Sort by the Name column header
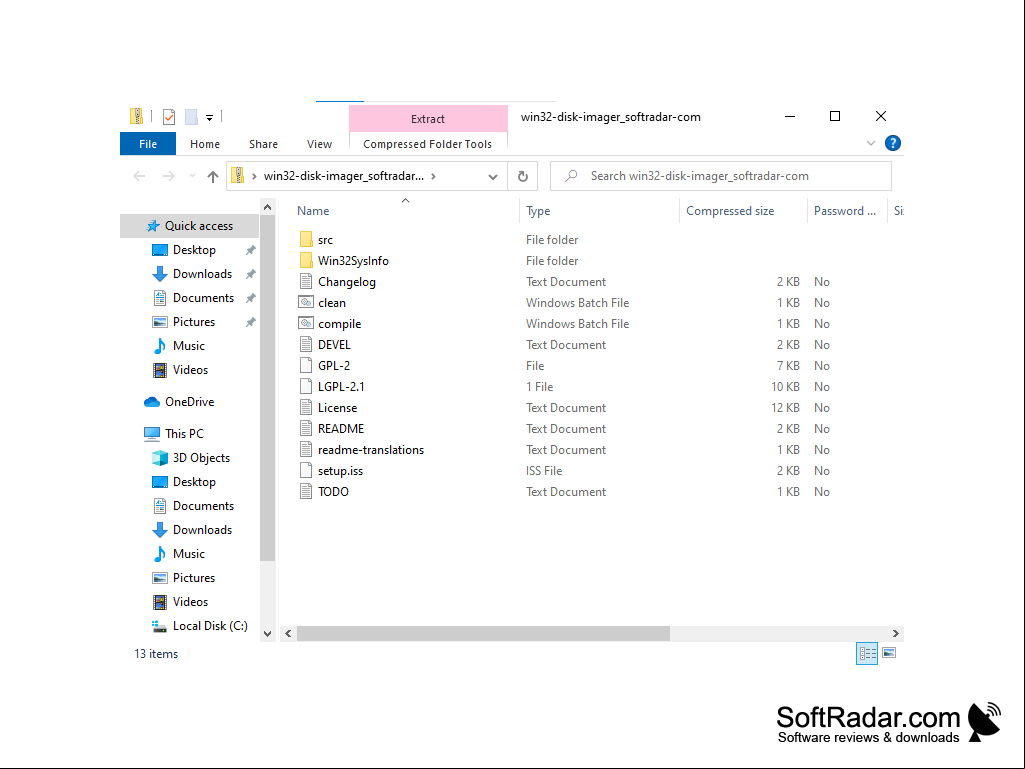The image size is (1025, 769). point(313,211)
